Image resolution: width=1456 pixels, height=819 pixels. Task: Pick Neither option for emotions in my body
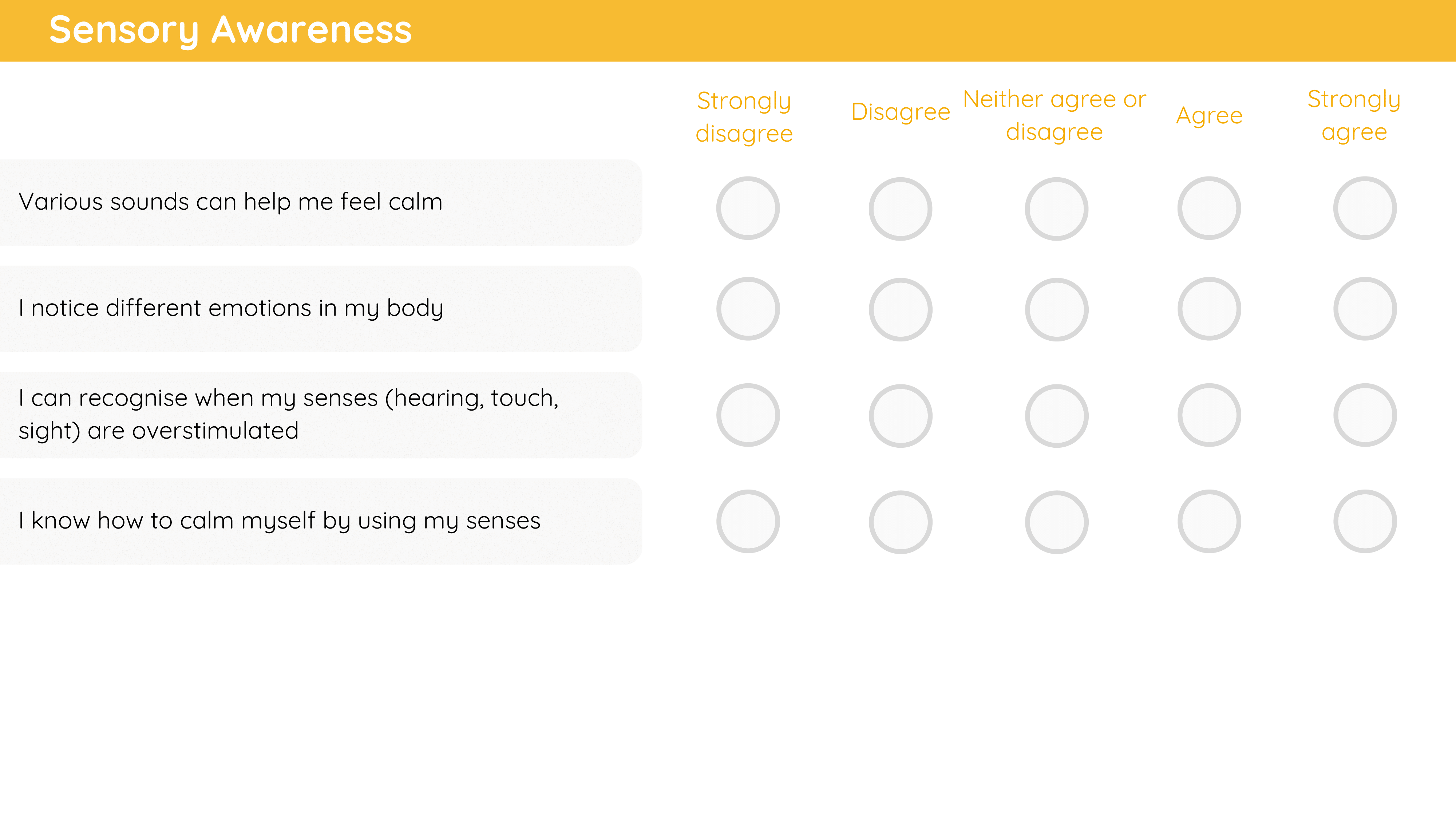(x=1056, y=309)
